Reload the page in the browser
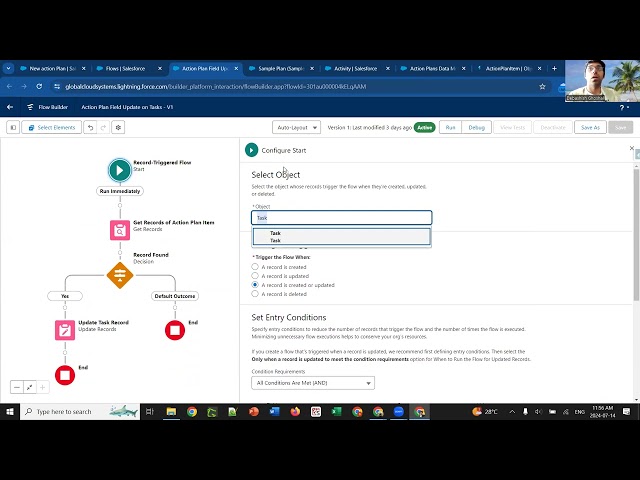640x480 pixels. [39, 87]
